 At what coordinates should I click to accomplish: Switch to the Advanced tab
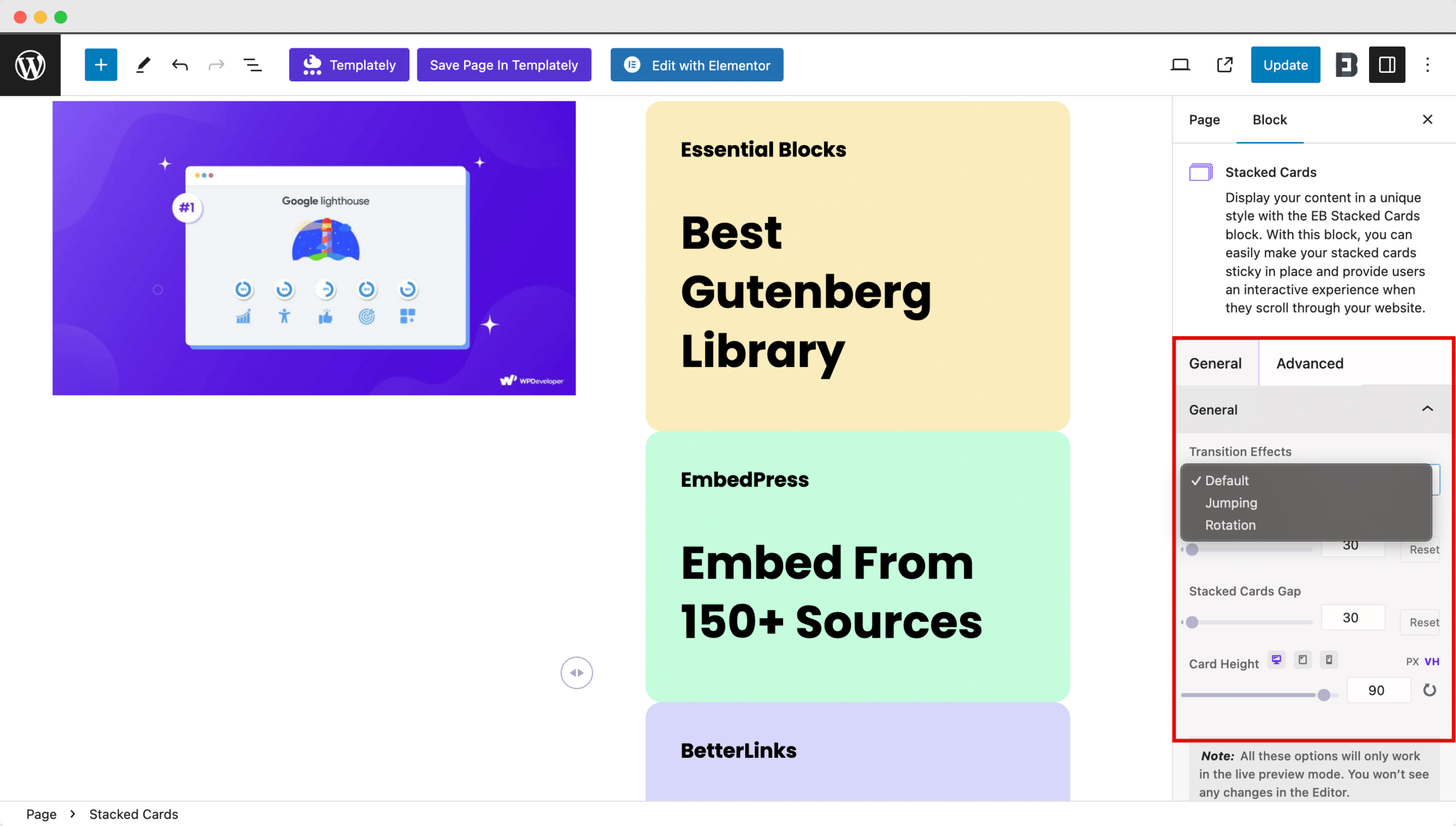pos(1309,364)
